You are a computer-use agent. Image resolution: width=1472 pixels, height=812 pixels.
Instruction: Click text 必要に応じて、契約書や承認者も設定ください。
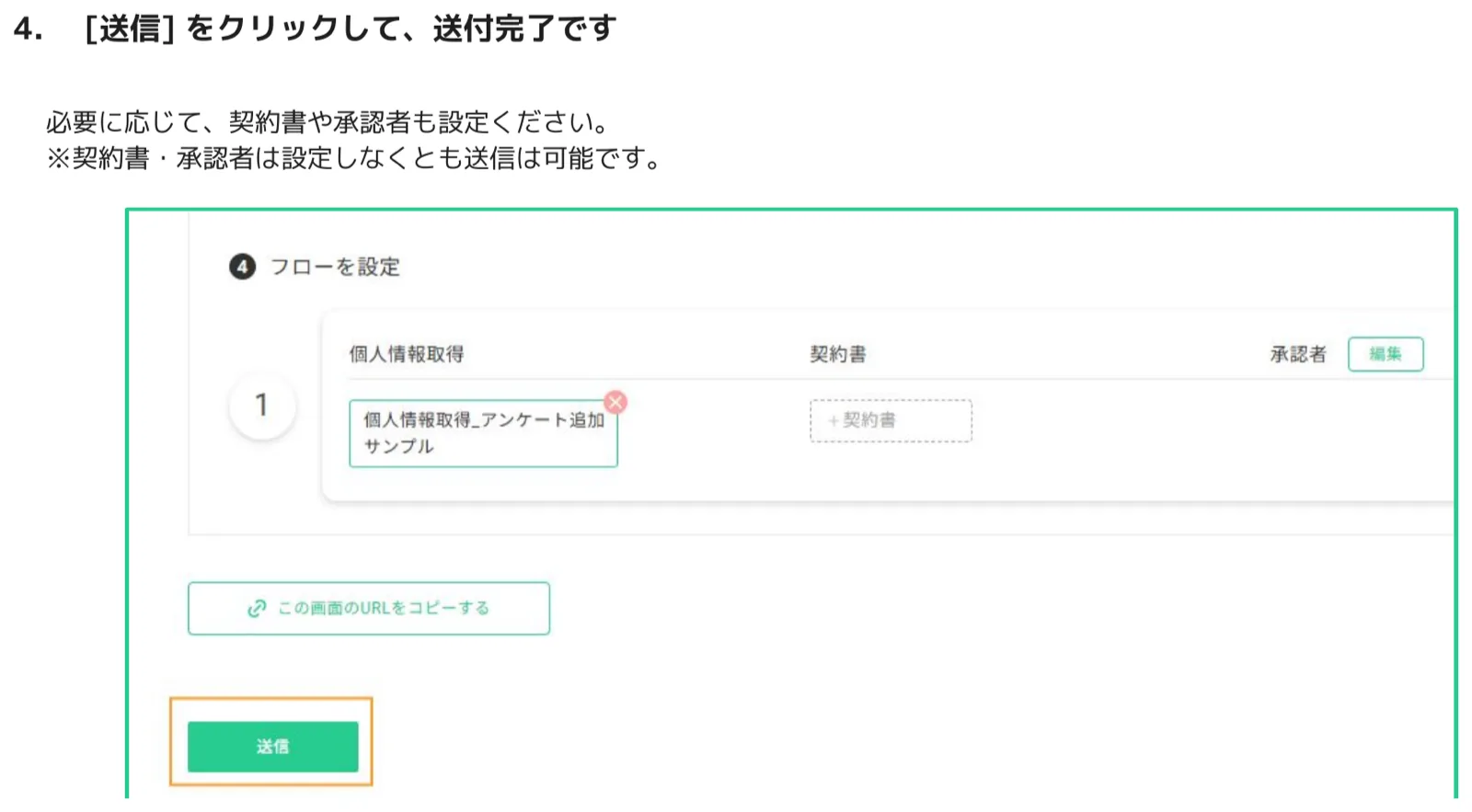328,121
